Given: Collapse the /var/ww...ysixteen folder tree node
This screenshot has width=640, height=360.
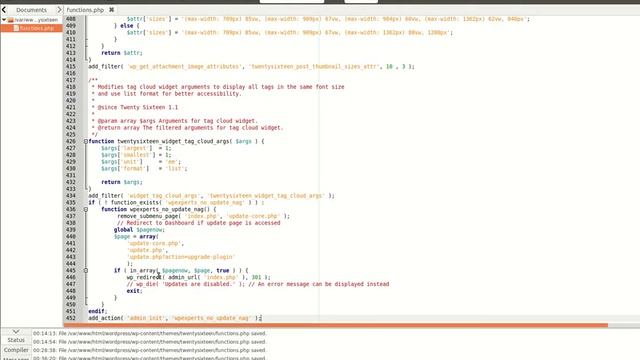Looking at the screenshot, I should (x=4, y=20).
